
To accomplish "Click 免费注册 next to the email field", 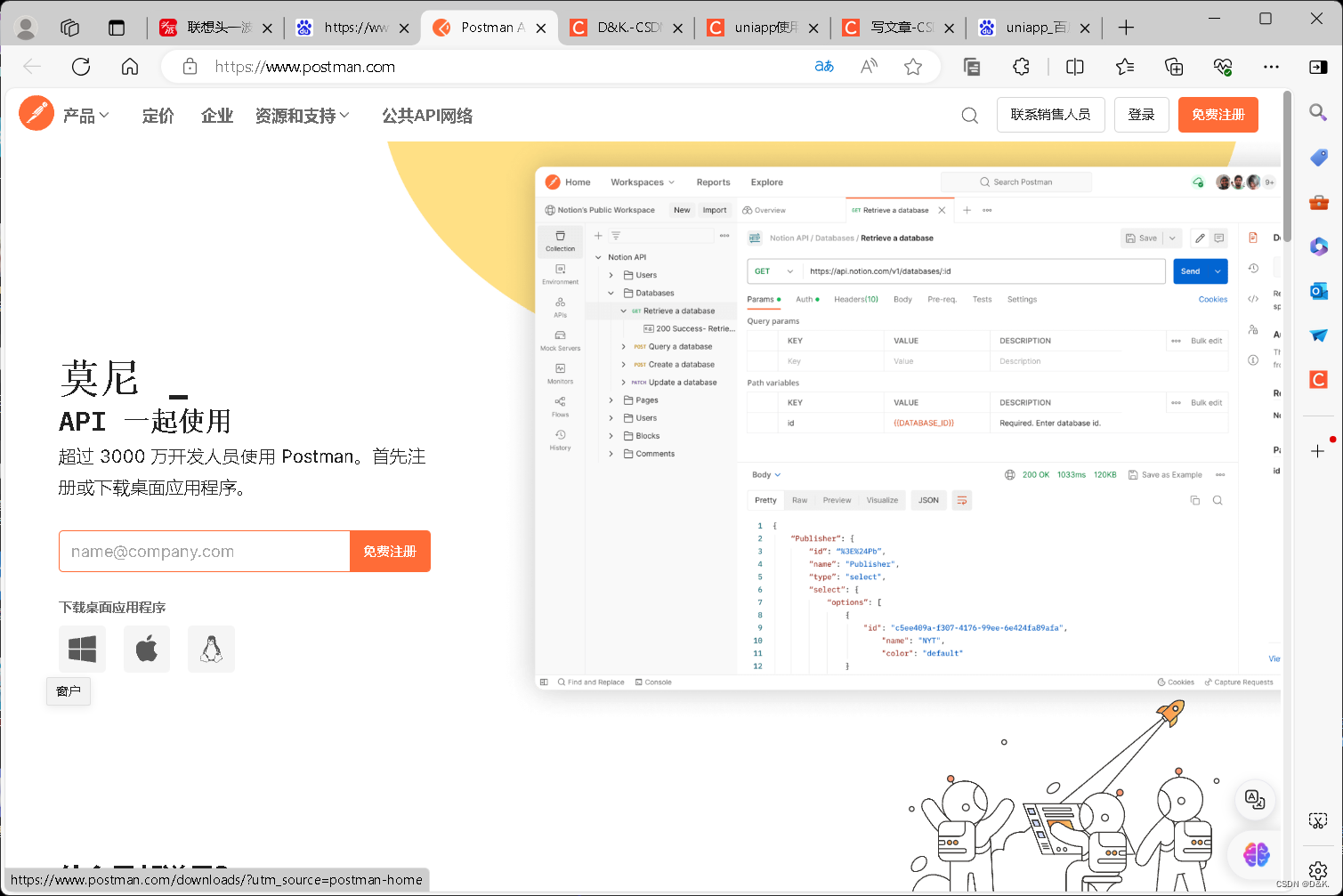I will (390, 552).
